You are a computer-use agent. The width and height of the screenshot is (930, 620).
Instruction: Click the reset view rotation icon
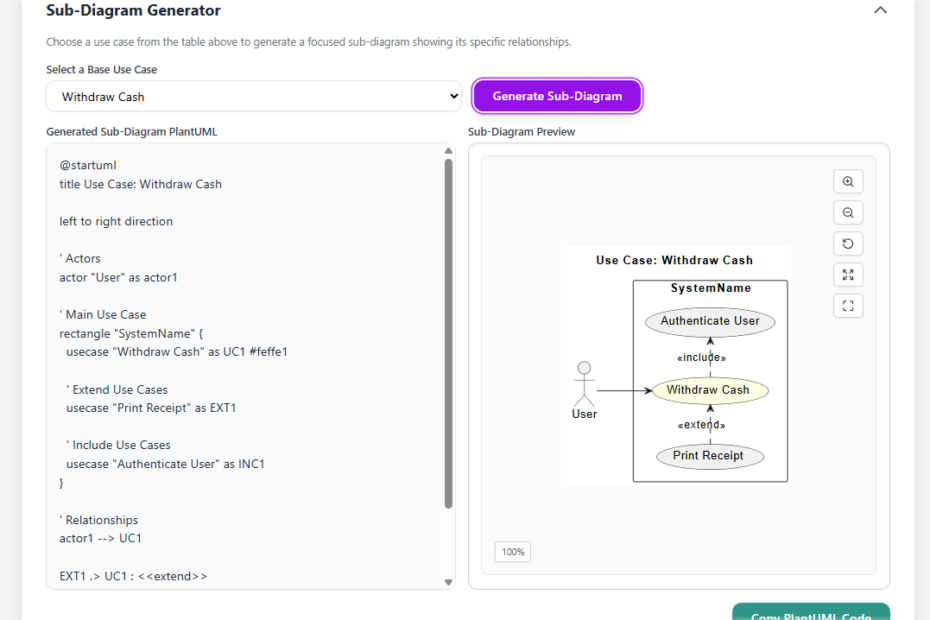[x=848, y=243]
